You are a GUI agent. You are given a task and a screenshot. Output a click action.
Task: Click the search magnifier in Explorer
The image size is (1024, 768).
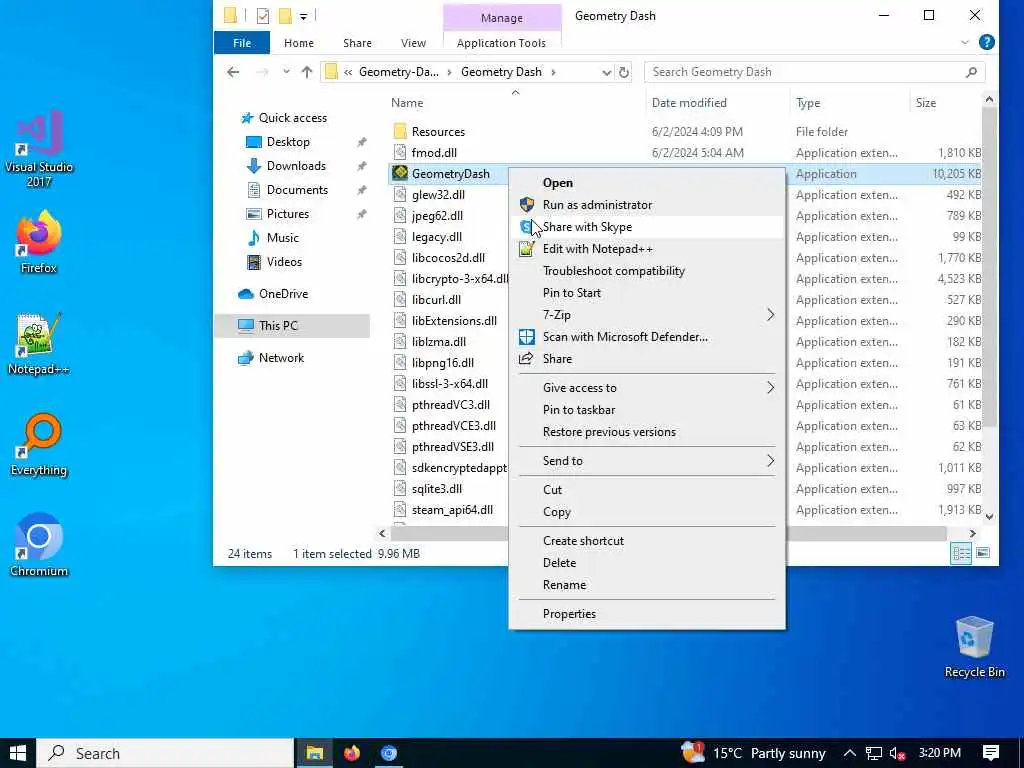pos(971,72)
